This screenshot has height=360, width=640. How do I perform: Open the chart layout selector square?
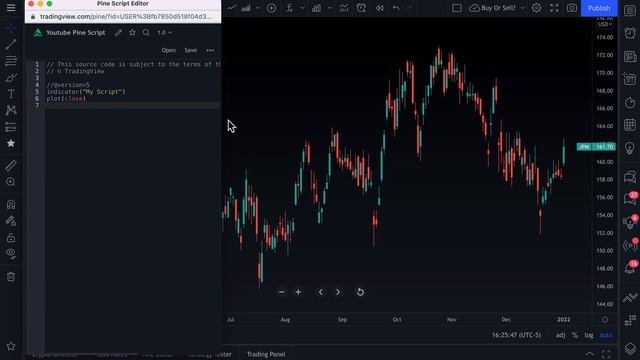pos(457,8)
